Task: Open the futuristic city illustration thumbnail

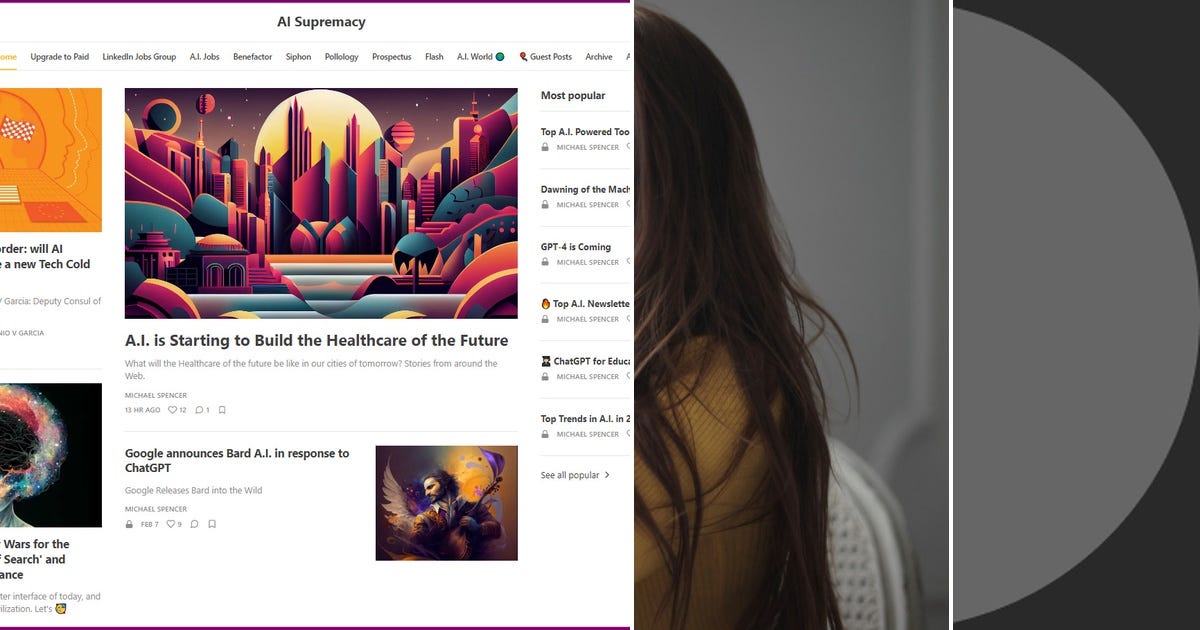Action: pos(321,203)
